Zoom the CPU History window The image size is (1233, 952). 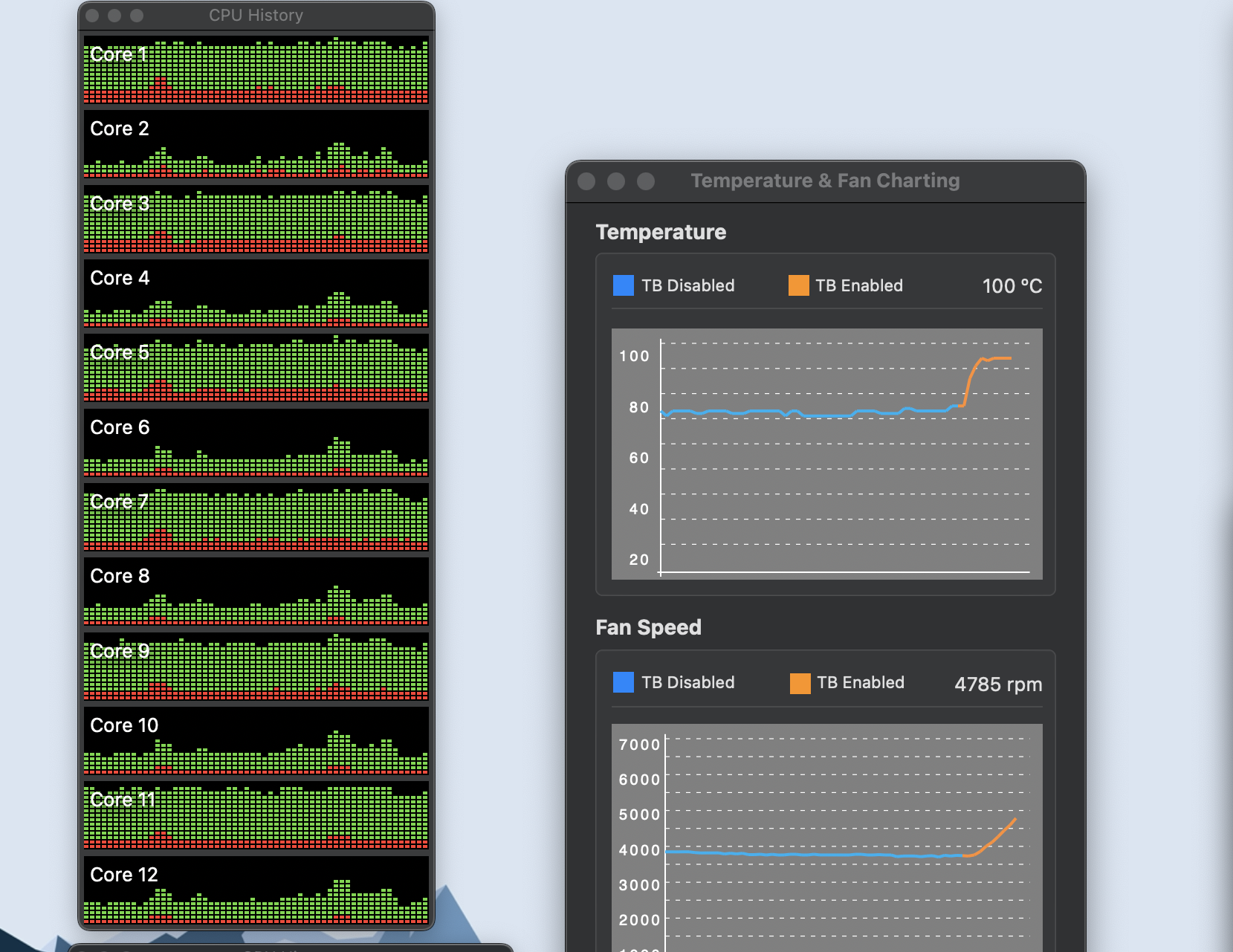click(137, 16)
